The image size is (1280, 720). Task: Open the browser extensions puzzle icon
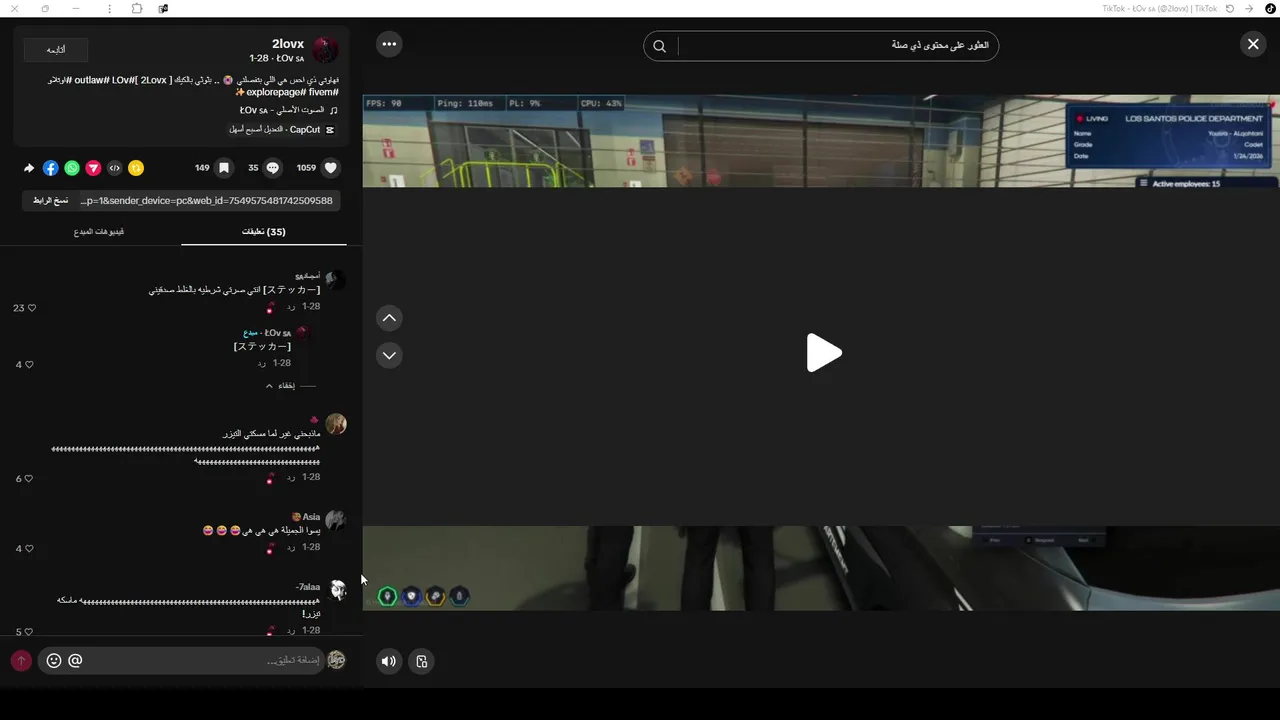coord(137,8)
